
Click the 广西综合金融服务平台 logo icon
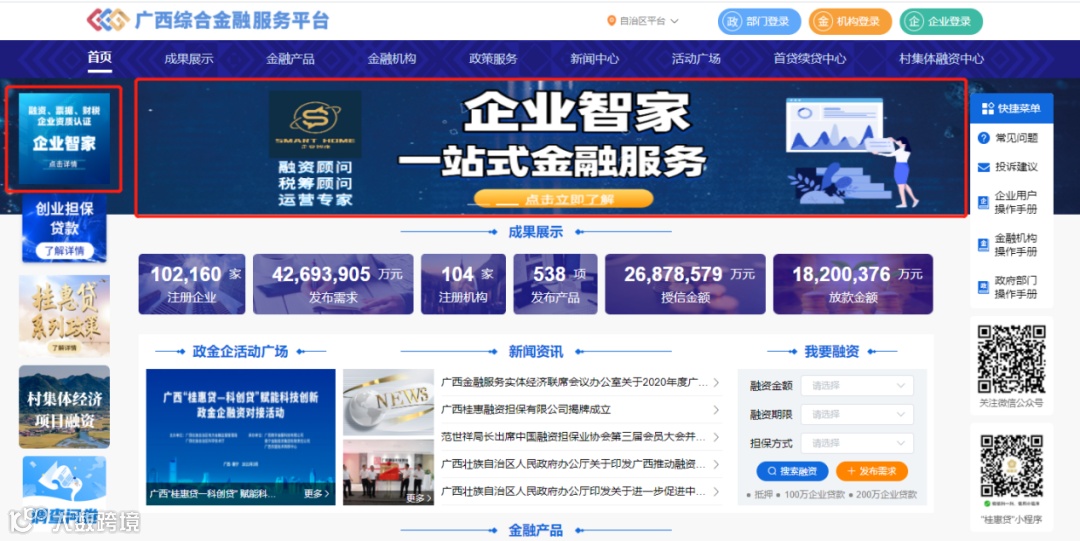coord(107,20)
